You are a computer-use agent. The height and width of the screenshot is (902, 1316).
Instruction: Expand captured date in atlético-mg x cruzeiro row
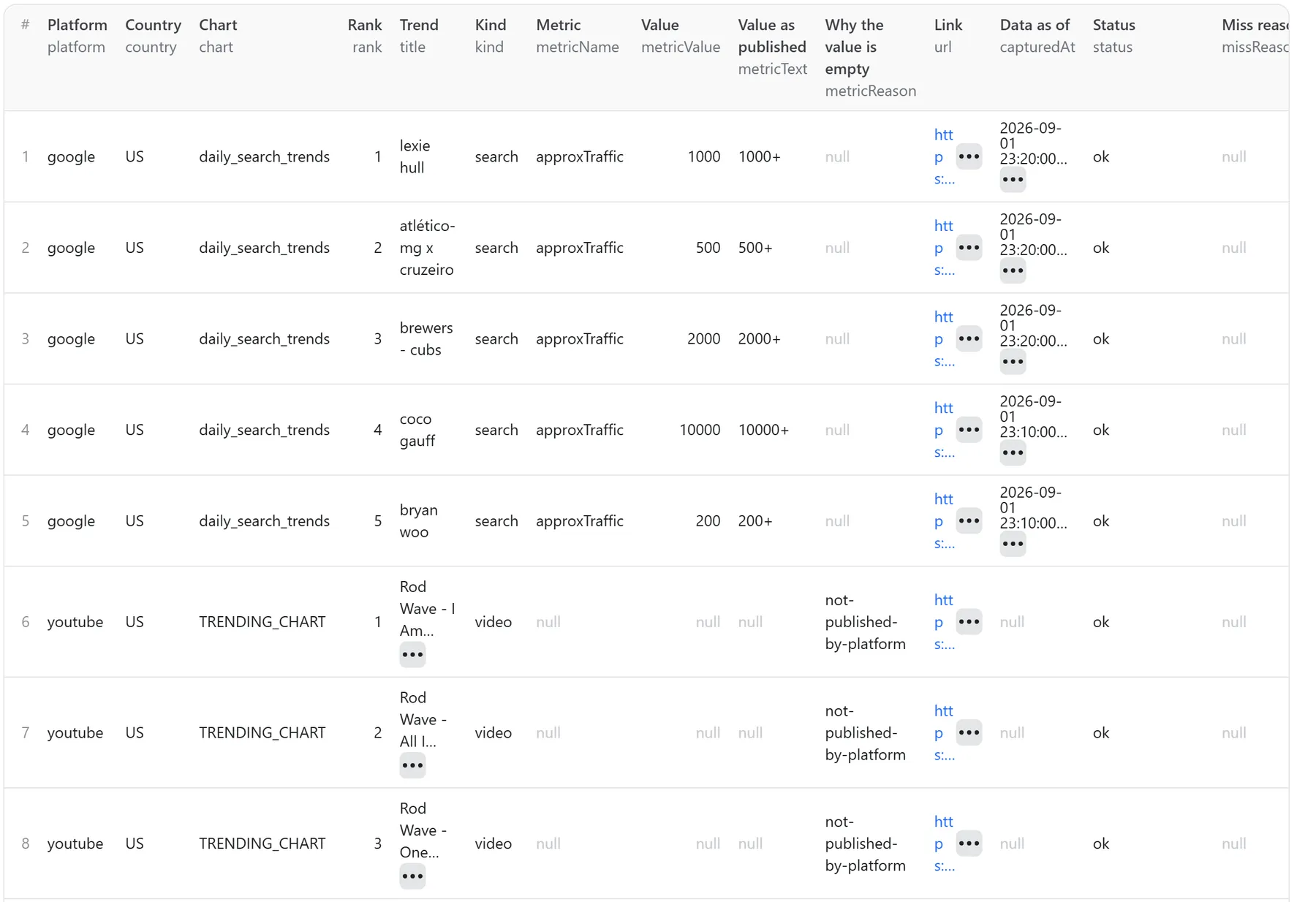pos(1013,271)
